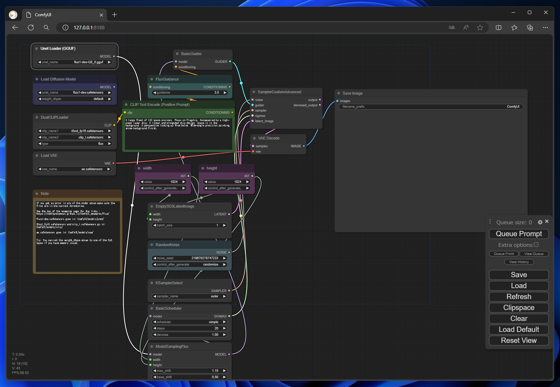Viewport: 560px width, 387px height.
Task: Collapse the BasicGuider node via its dot
Action: coord(177,54)
